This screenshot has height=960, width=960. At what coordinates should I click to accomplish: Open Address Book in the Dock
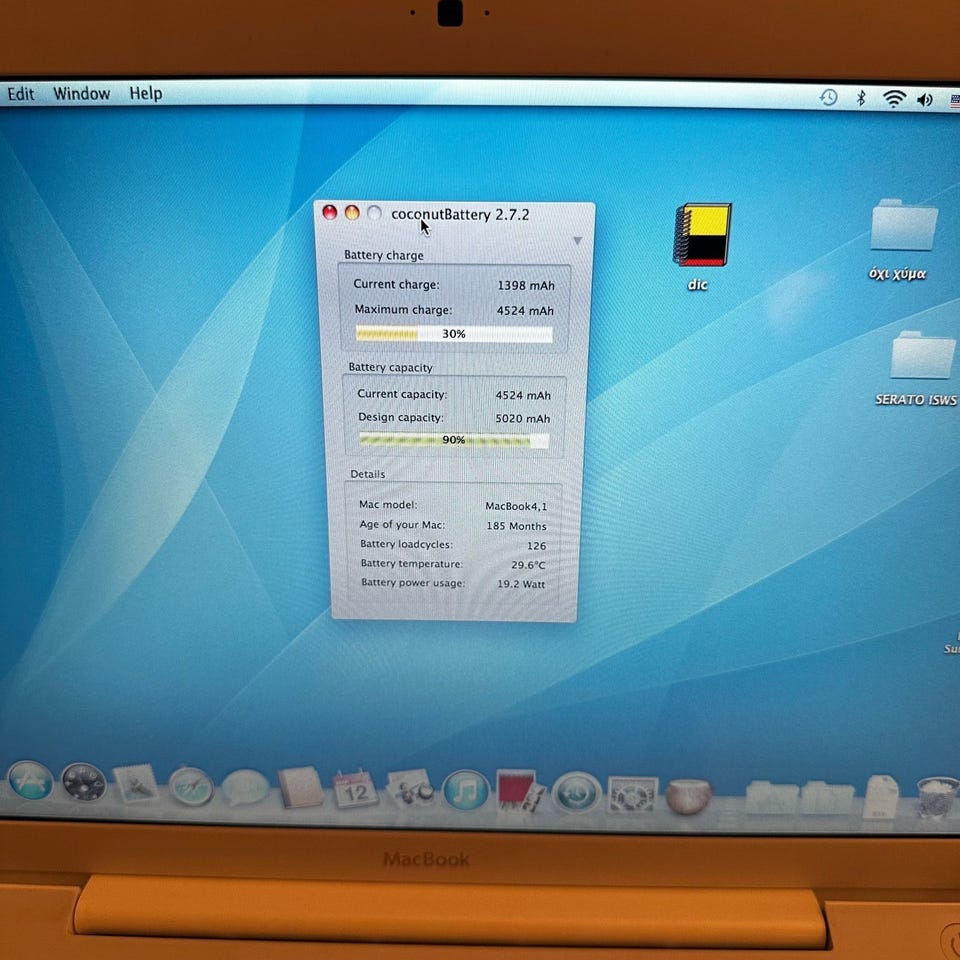pyautogui.click(x=300, y=787)
